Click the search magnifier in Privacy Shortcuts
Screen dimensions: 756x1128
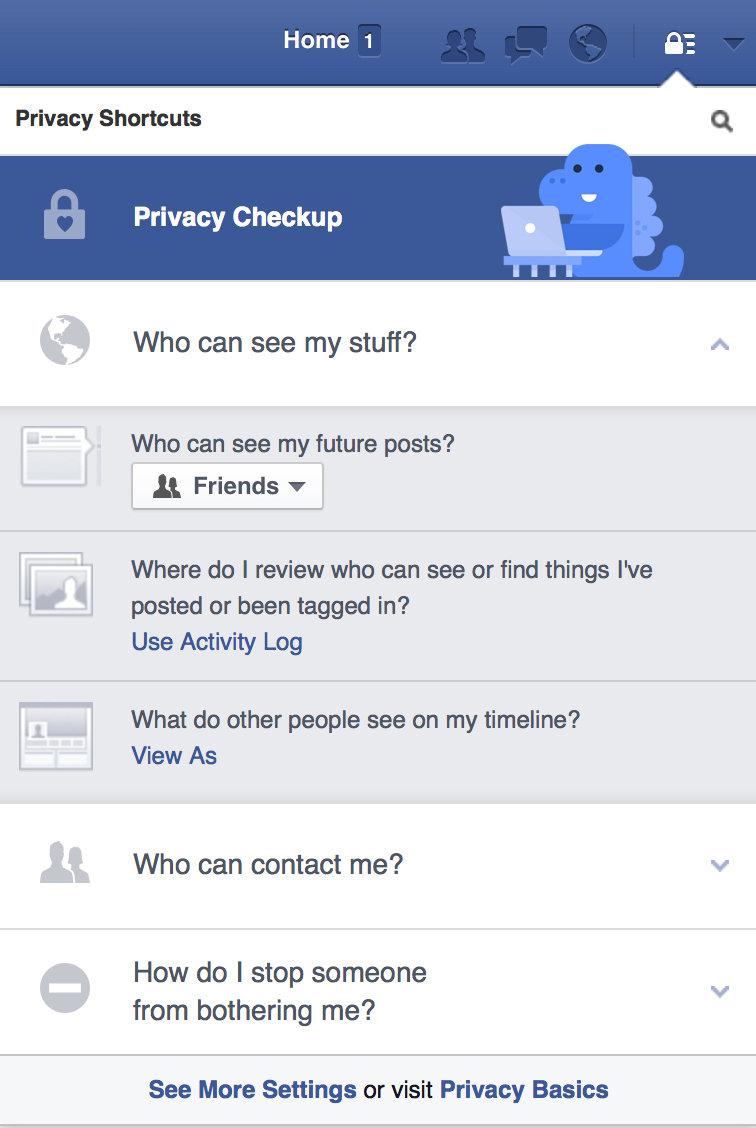(722, 119)
